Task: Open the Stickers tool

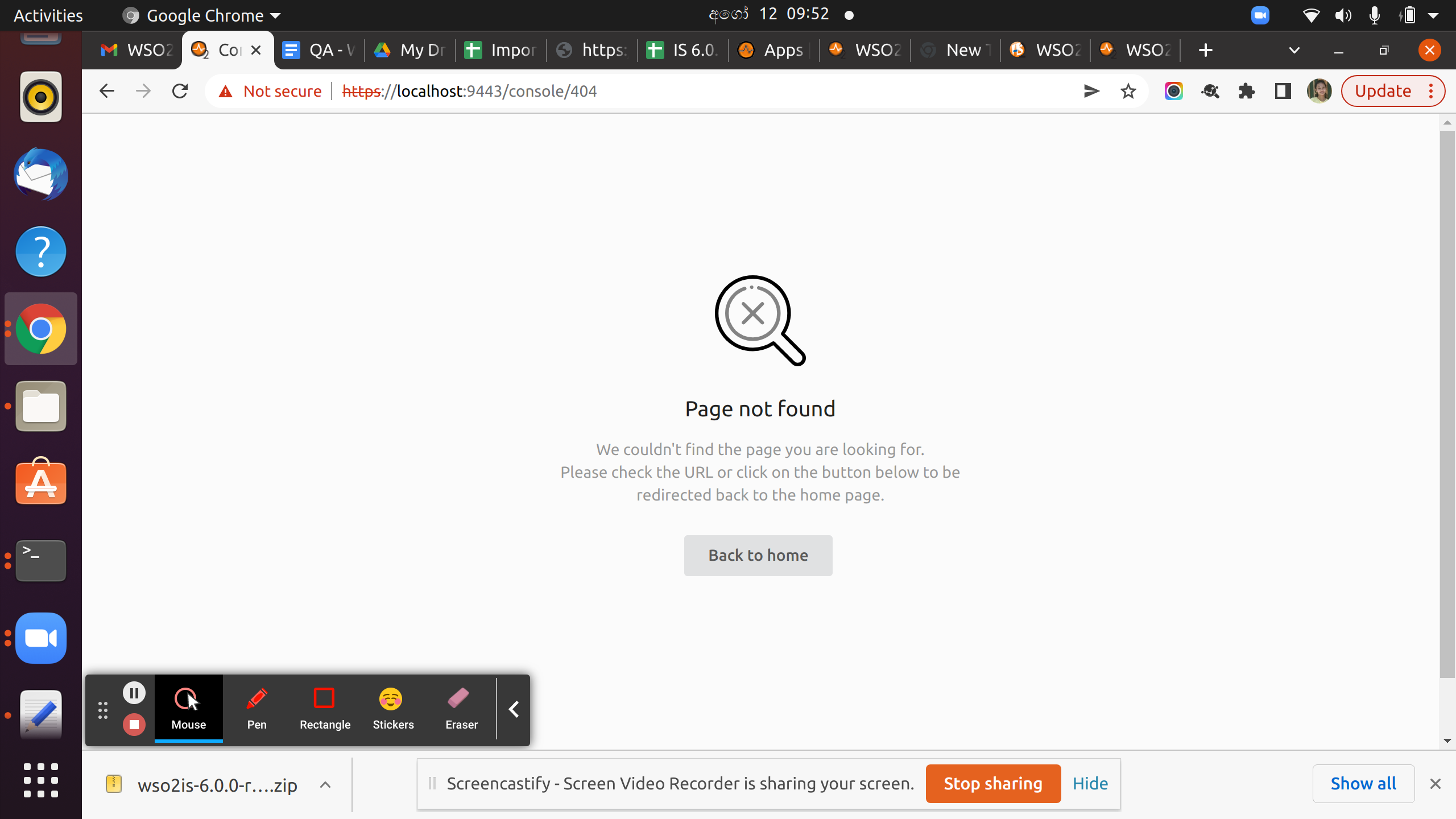Action: [393, 708]
